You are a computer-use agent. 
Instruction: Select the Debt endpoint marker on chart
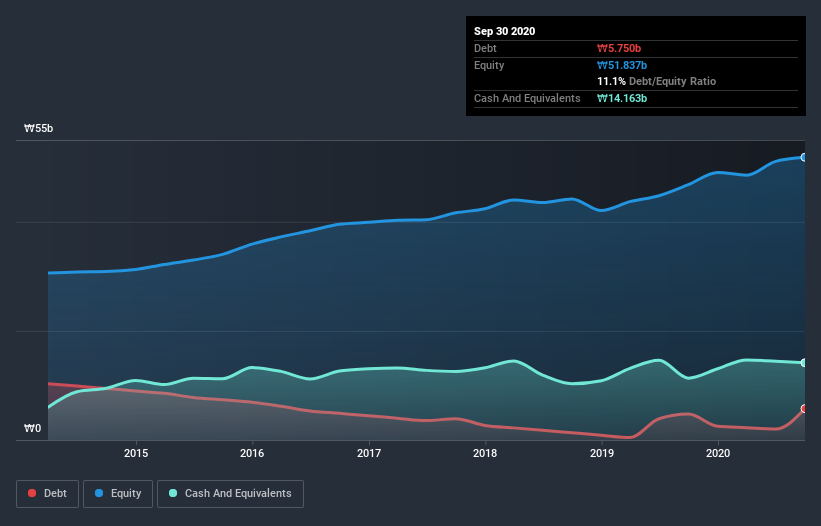[x=804, y=409]
